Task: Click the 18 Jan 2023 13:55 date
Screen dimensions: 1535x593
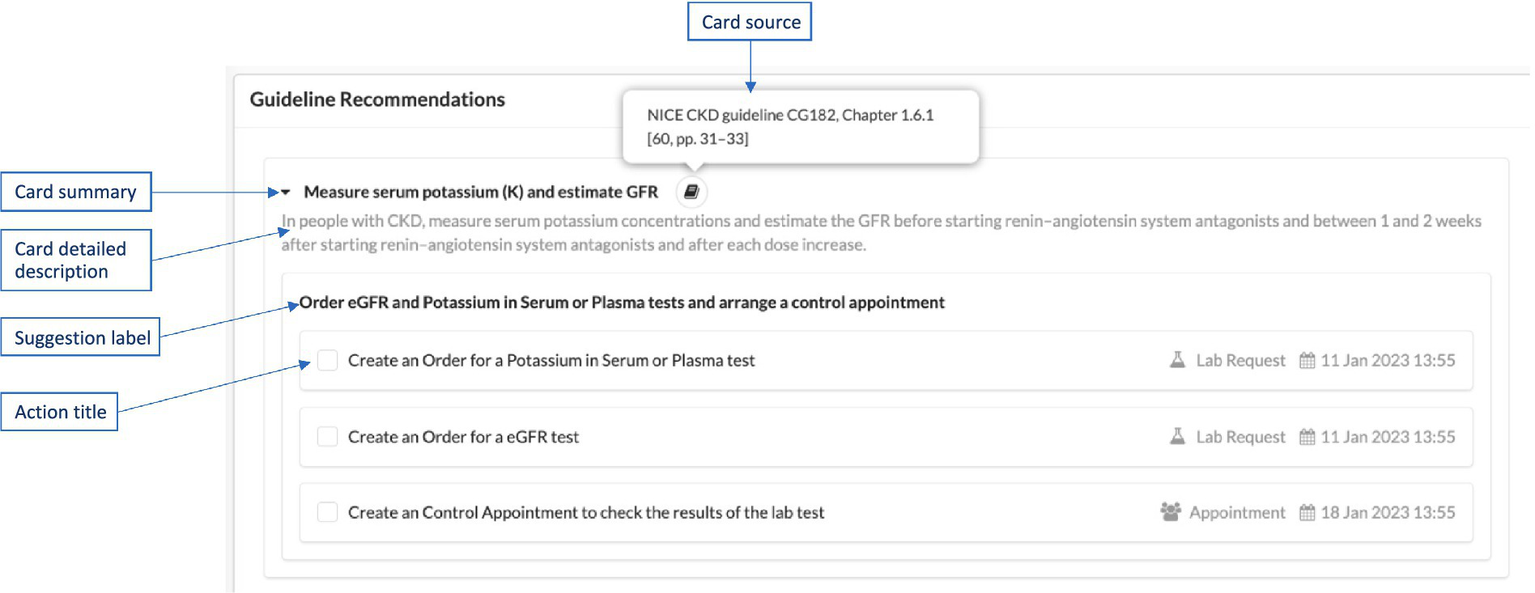Action: (1387, 513)
